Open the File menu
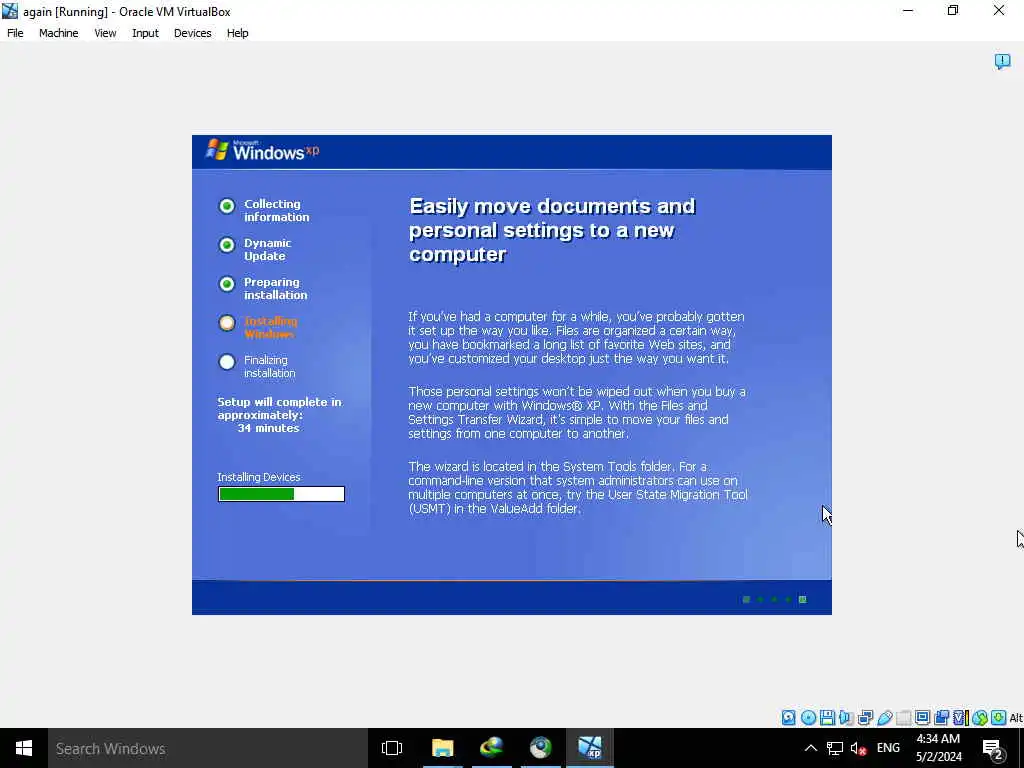This screenshot has width=1024, height=768. click(15, 33)
